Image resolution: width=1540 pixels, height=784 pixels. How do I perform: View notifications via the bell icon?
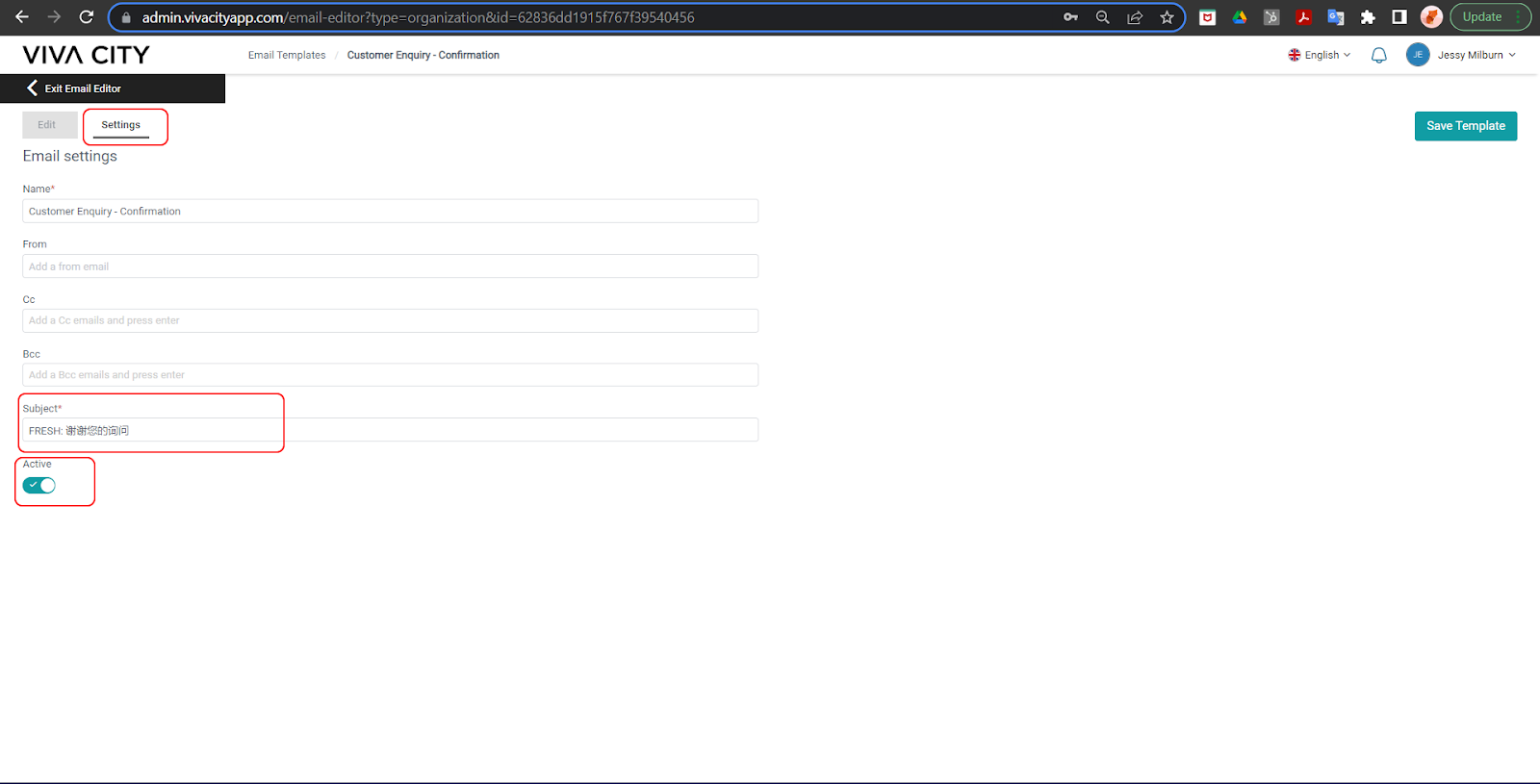point(1379,55)
